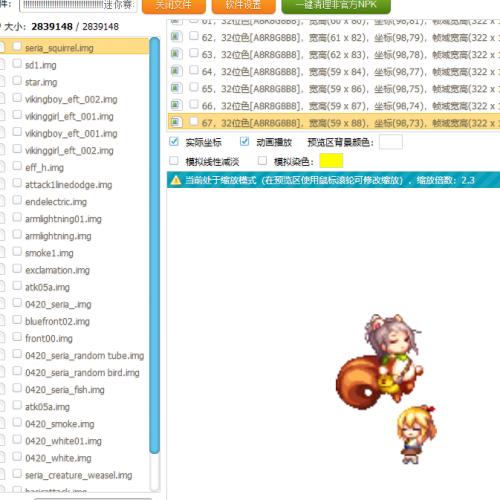
Task: Select frame row 65 with size 59 x 86
Action: pos(334,89)
